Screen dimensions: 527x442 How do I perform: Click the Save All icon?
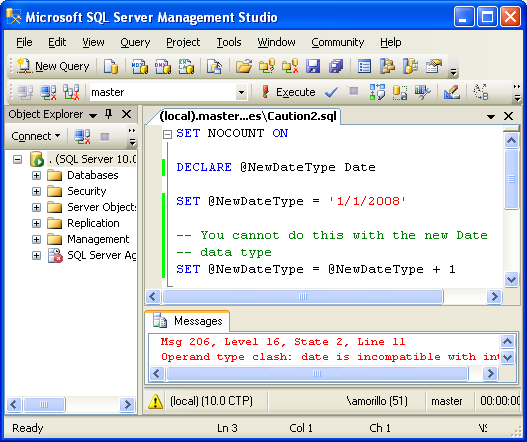pyautogui.click(x=336, y=66)
